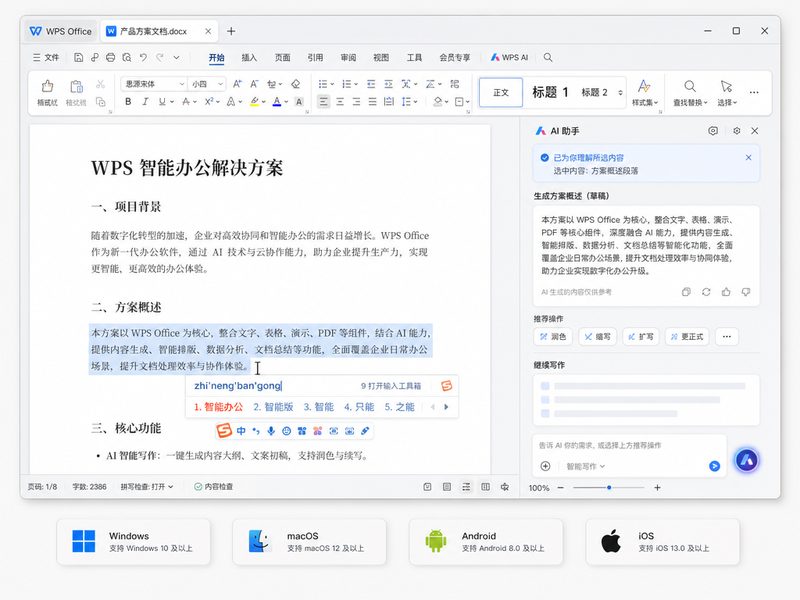Click the format painter icon
This screenshot has height=600, width=800.
[x=47, y=86]
